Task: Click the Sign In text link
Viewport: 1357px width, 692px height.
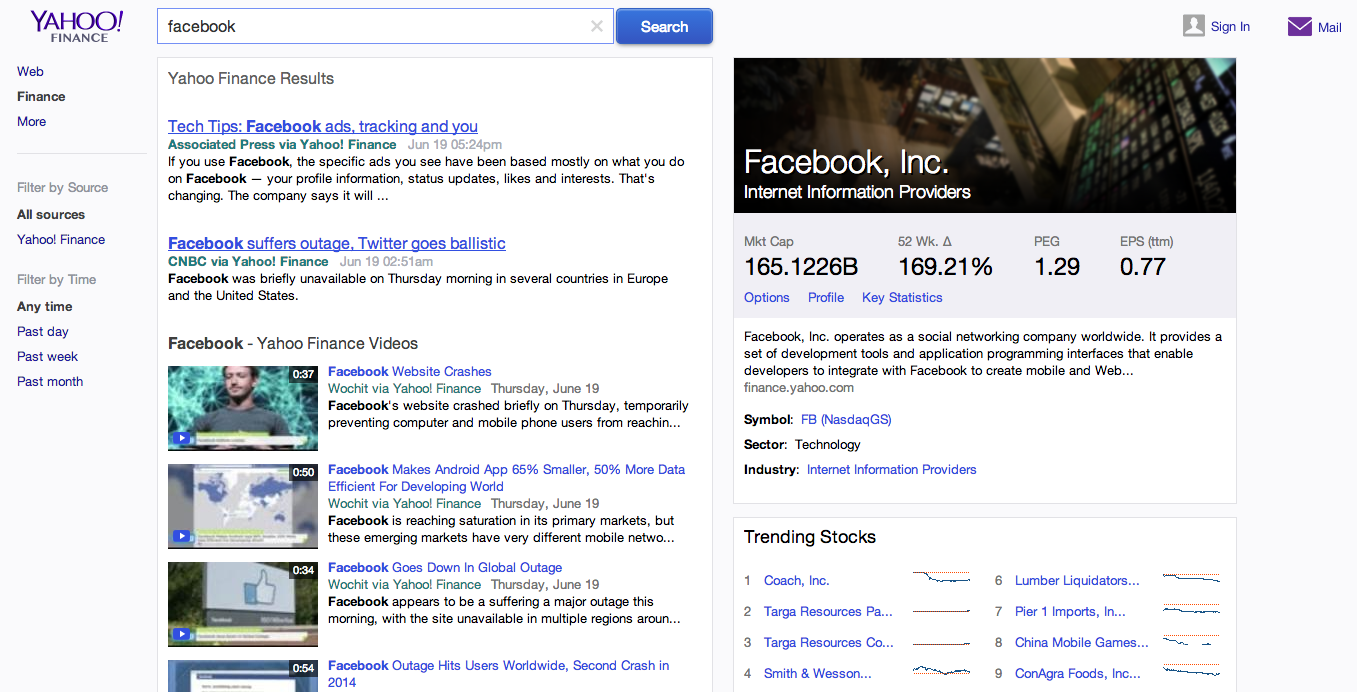Action: (1230, 27)
